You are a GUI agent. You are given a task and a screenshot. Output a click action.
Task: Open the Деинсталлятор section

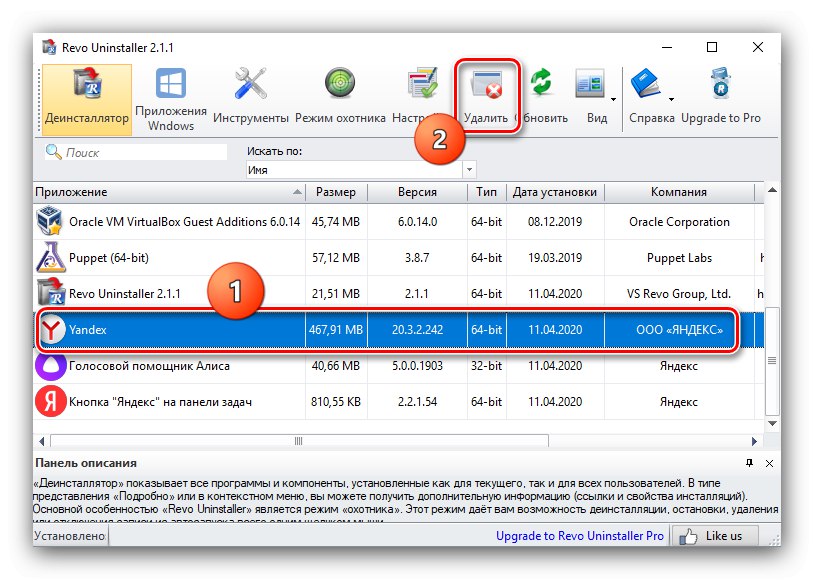pyautogui.click(x=87, y=100)
